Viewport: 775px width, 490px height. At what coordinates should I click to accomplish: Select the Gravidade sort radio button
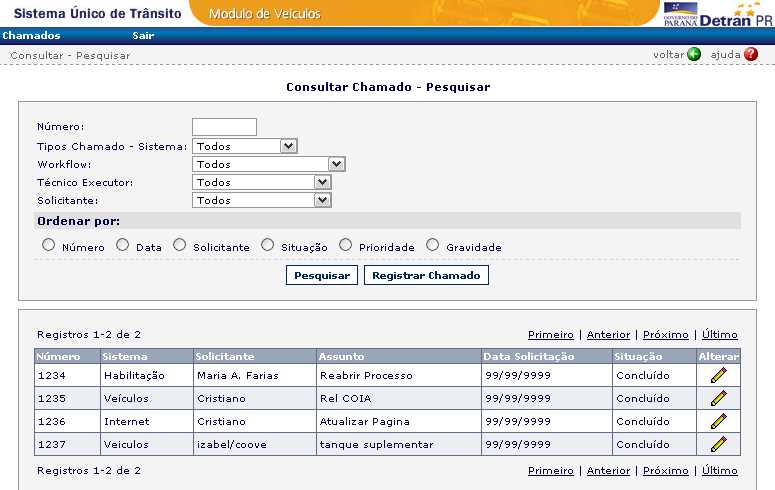tap(432, 245)
